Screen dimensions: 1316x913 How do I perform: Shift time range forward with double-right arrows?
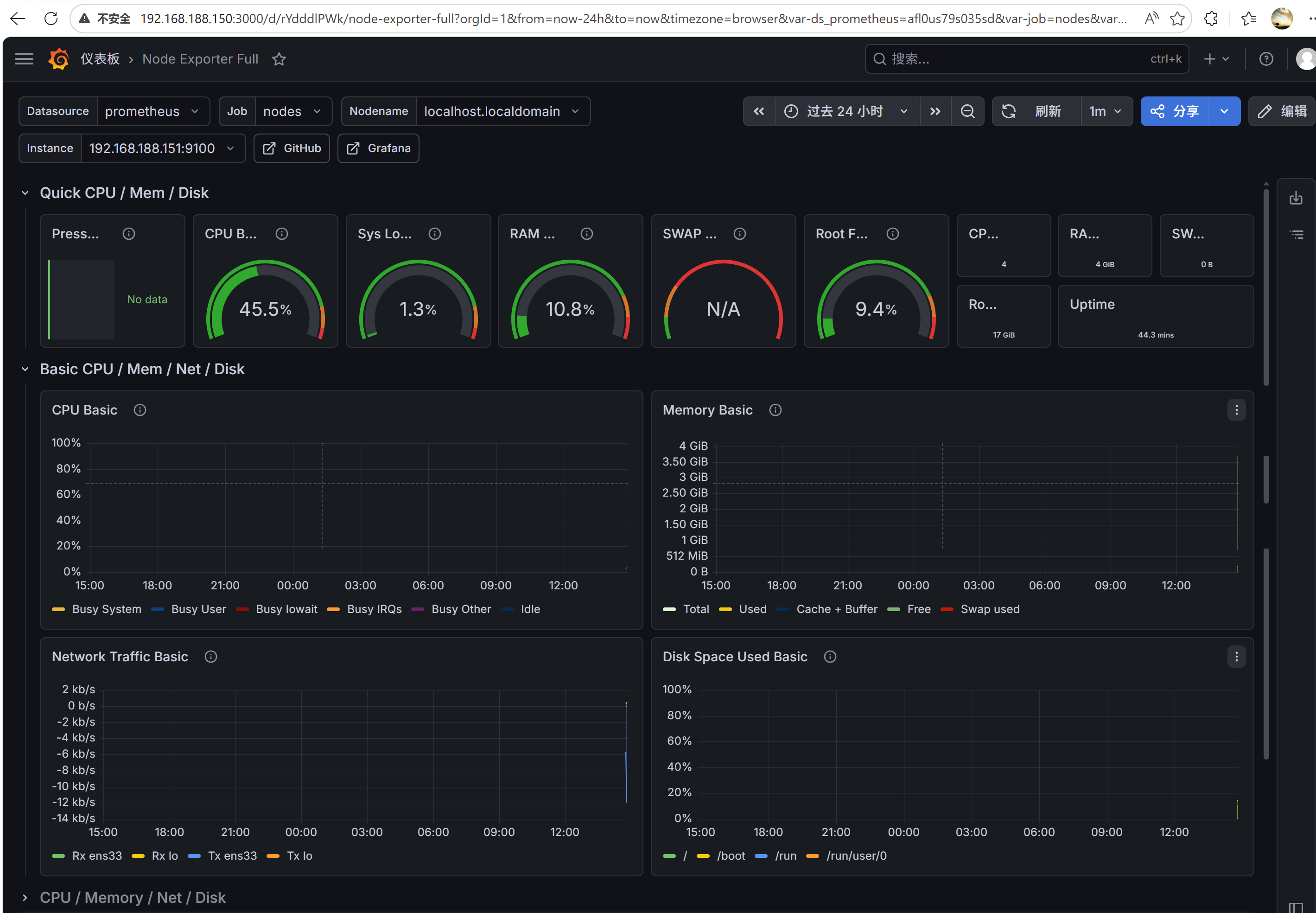pos(935,111)
